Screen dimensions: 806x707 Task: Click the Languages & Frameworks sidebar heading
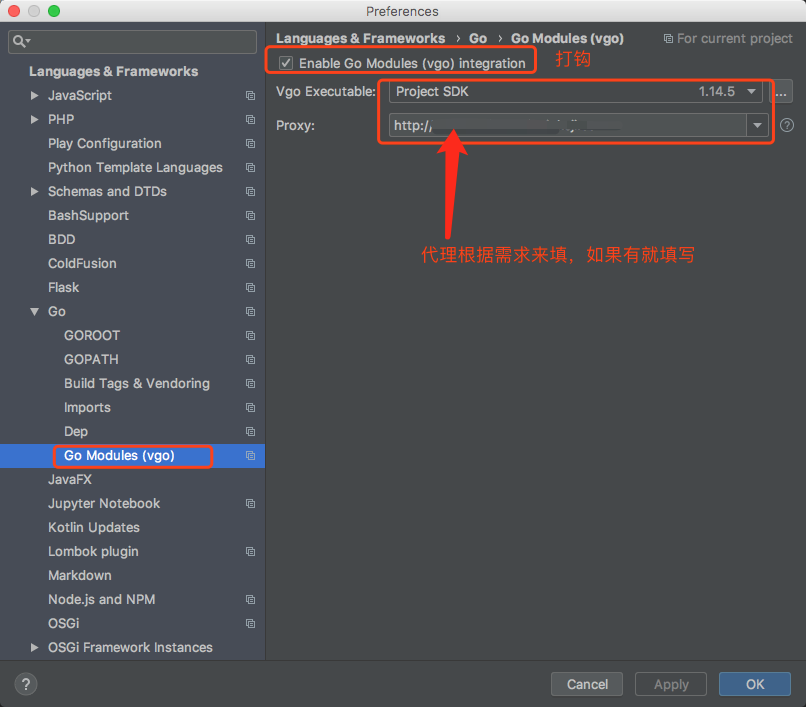(114, 71)
